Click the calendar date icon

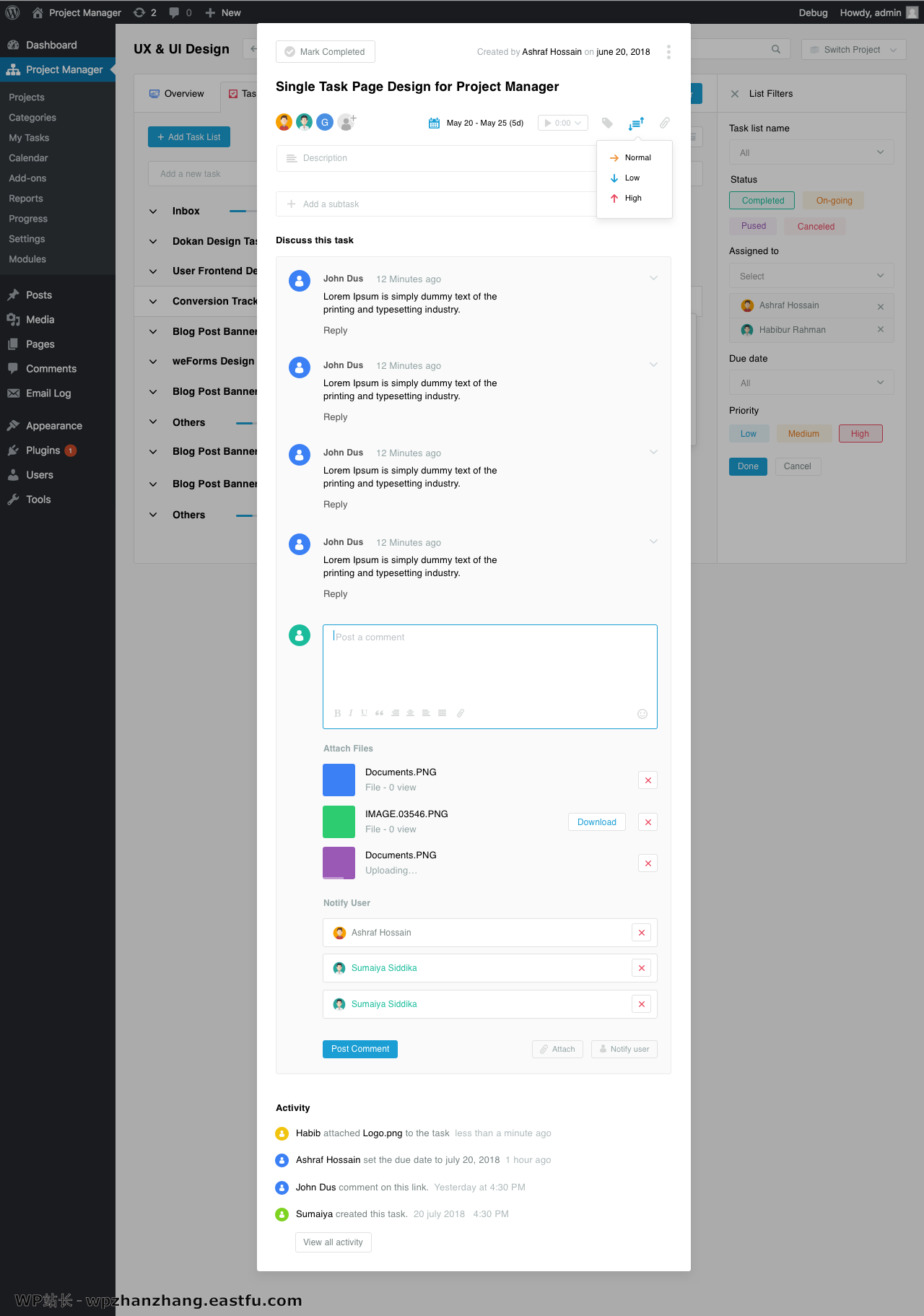click(x=434, y=123)
